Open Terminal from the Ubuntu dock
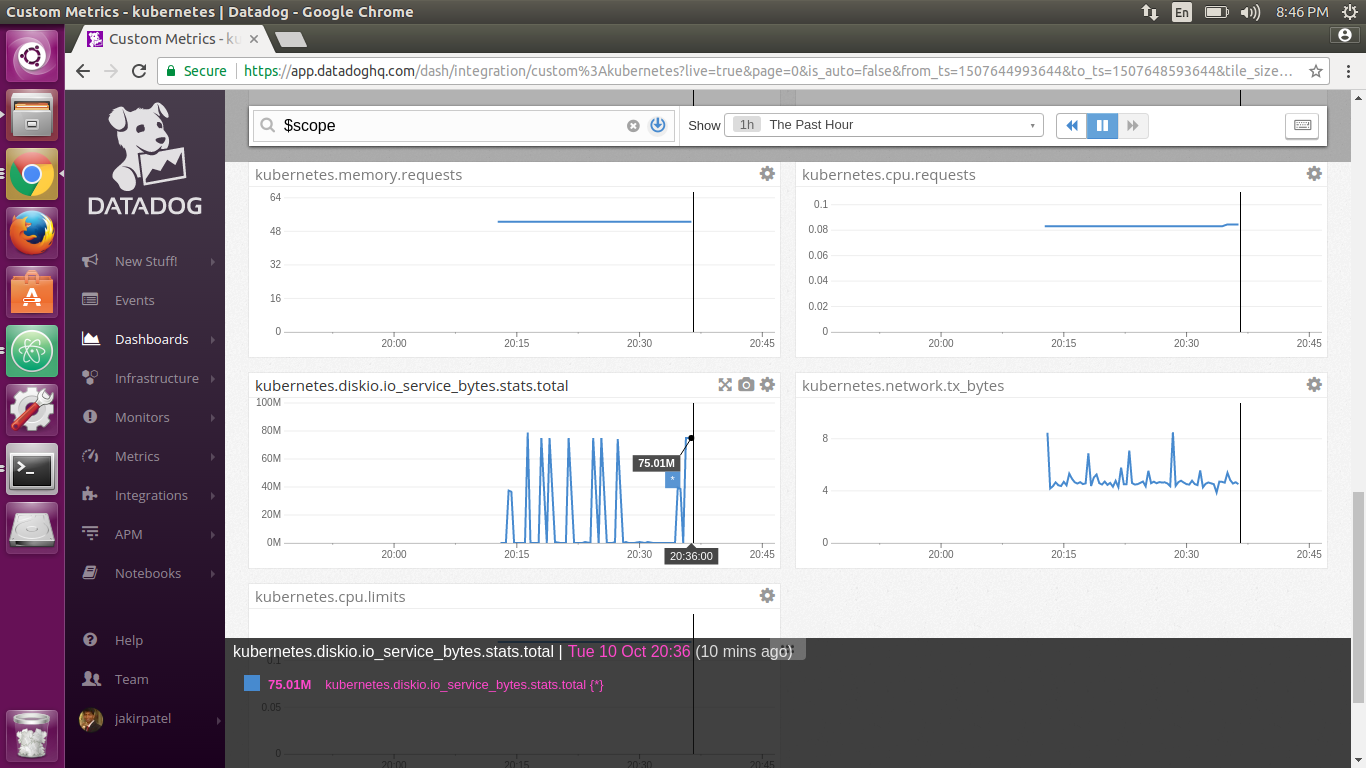Viewport: 1366px width, 768px height. pos(32,468)
